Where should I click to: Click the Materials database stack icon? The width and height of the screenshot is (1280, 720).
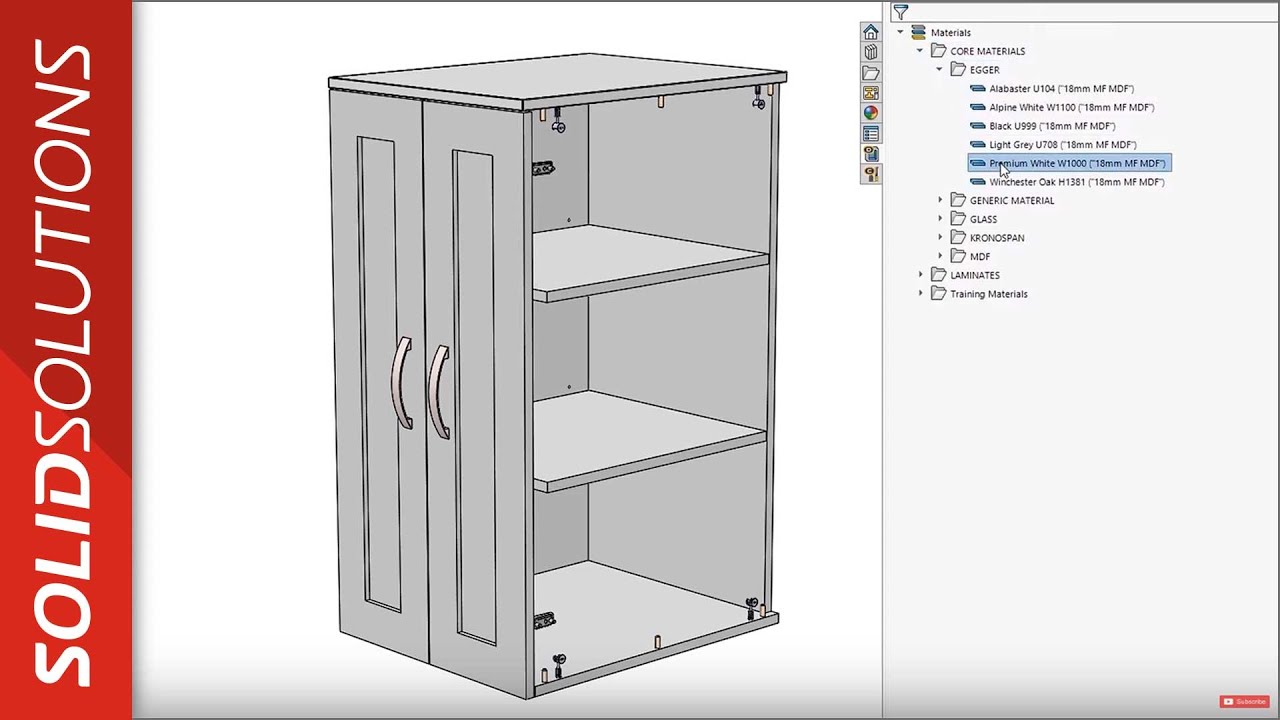coord(919,32)
